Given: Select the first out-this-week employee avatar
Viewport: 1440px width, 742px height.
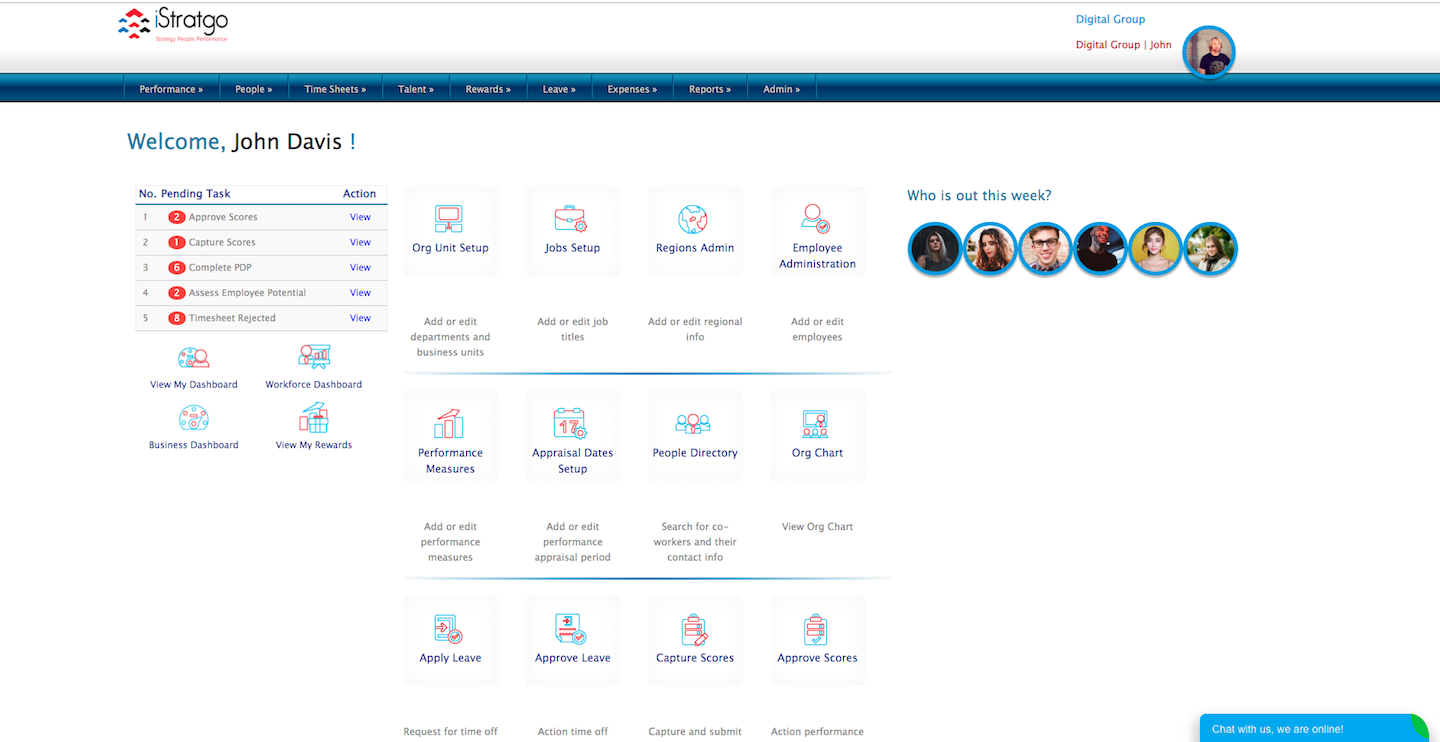Looking at the screenshot, I should 935,248.
